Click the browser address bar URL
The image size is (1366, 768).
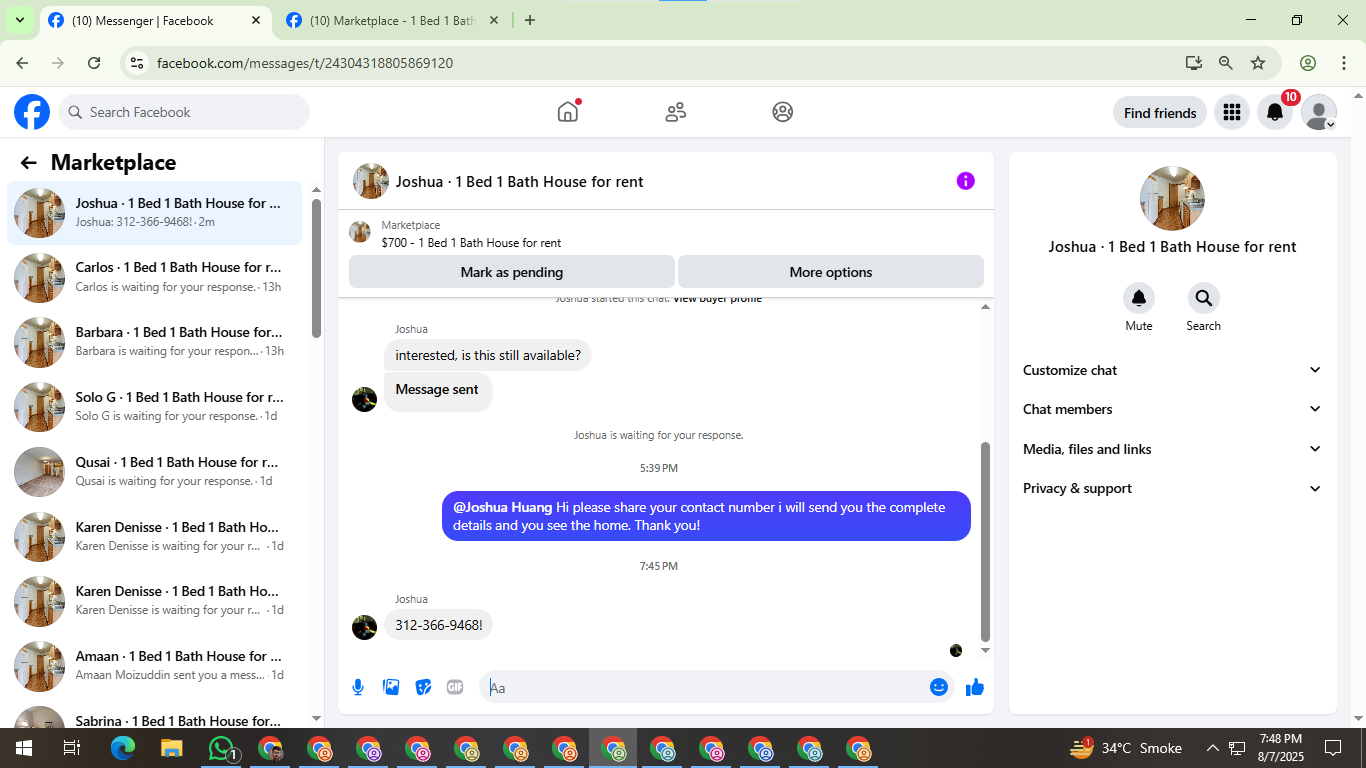pyautogui.click(x=305, y=63)
